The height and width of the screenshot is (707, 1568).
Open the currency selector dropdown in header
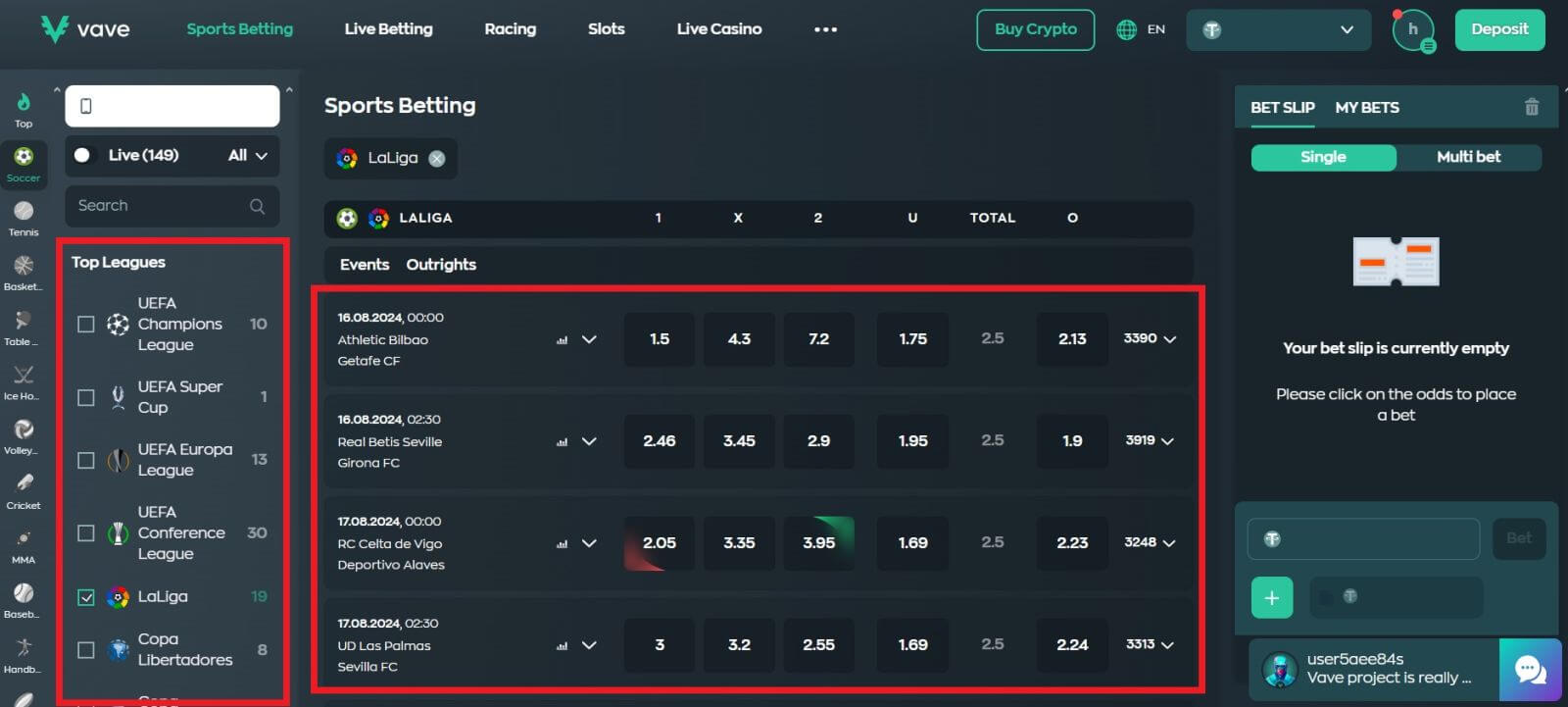coord(1279,30)
